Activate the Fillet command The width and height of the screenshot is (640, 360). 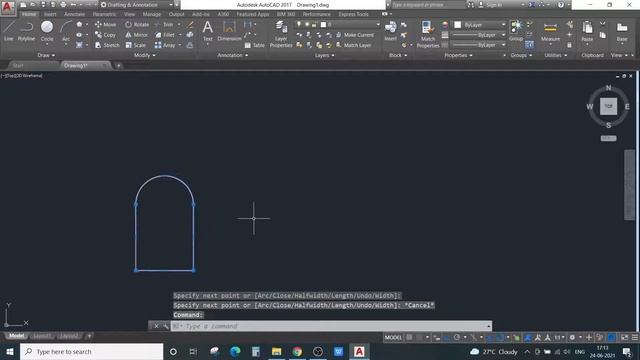[165, 35]
